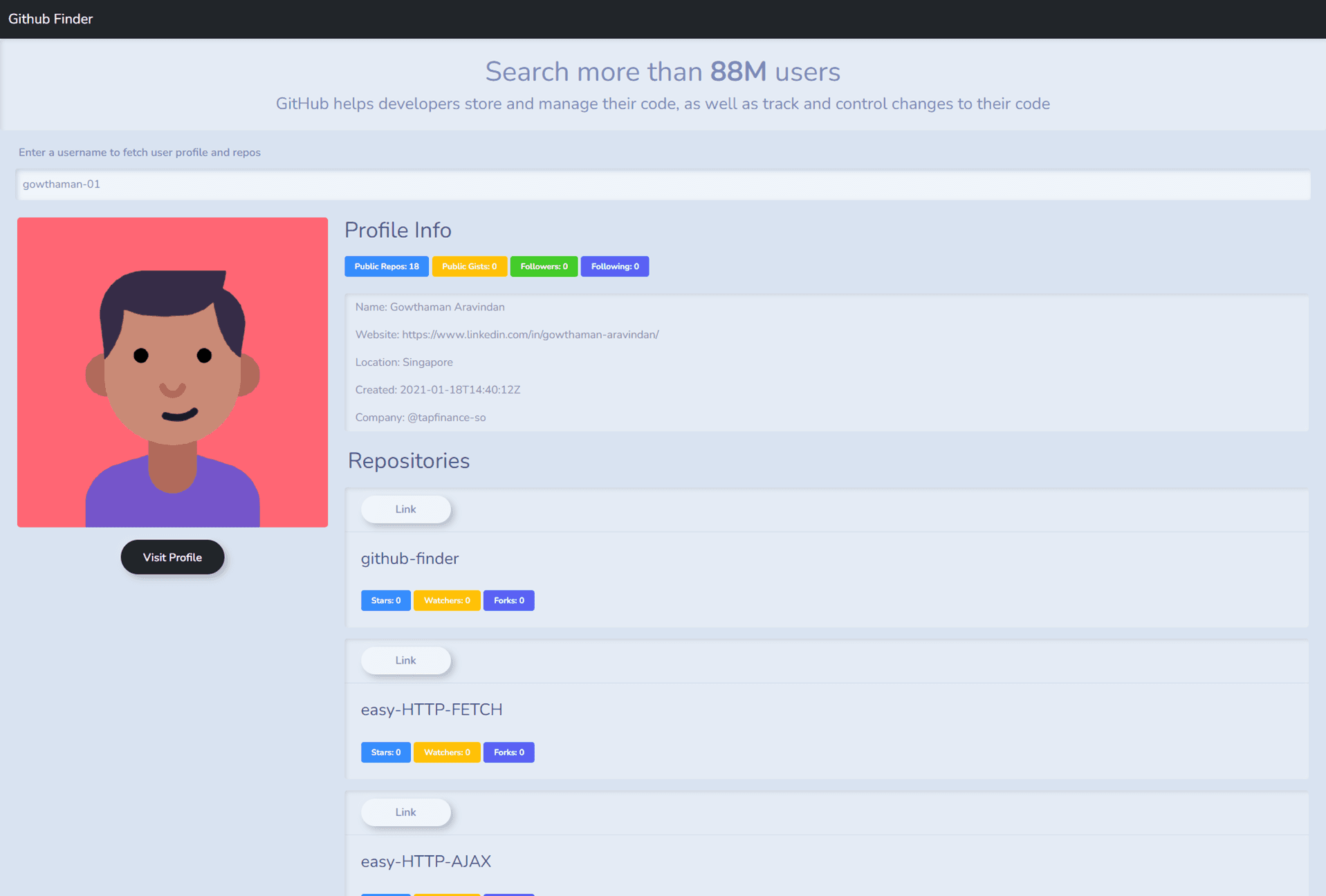Click the Public Gists: 0 badge

tap(469, 266)
